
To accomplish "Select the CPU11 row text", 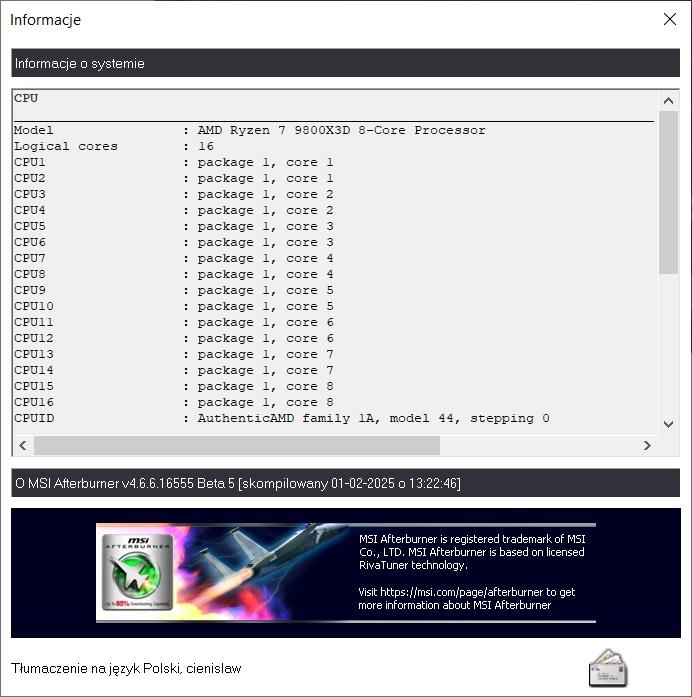I will [173, 322].
